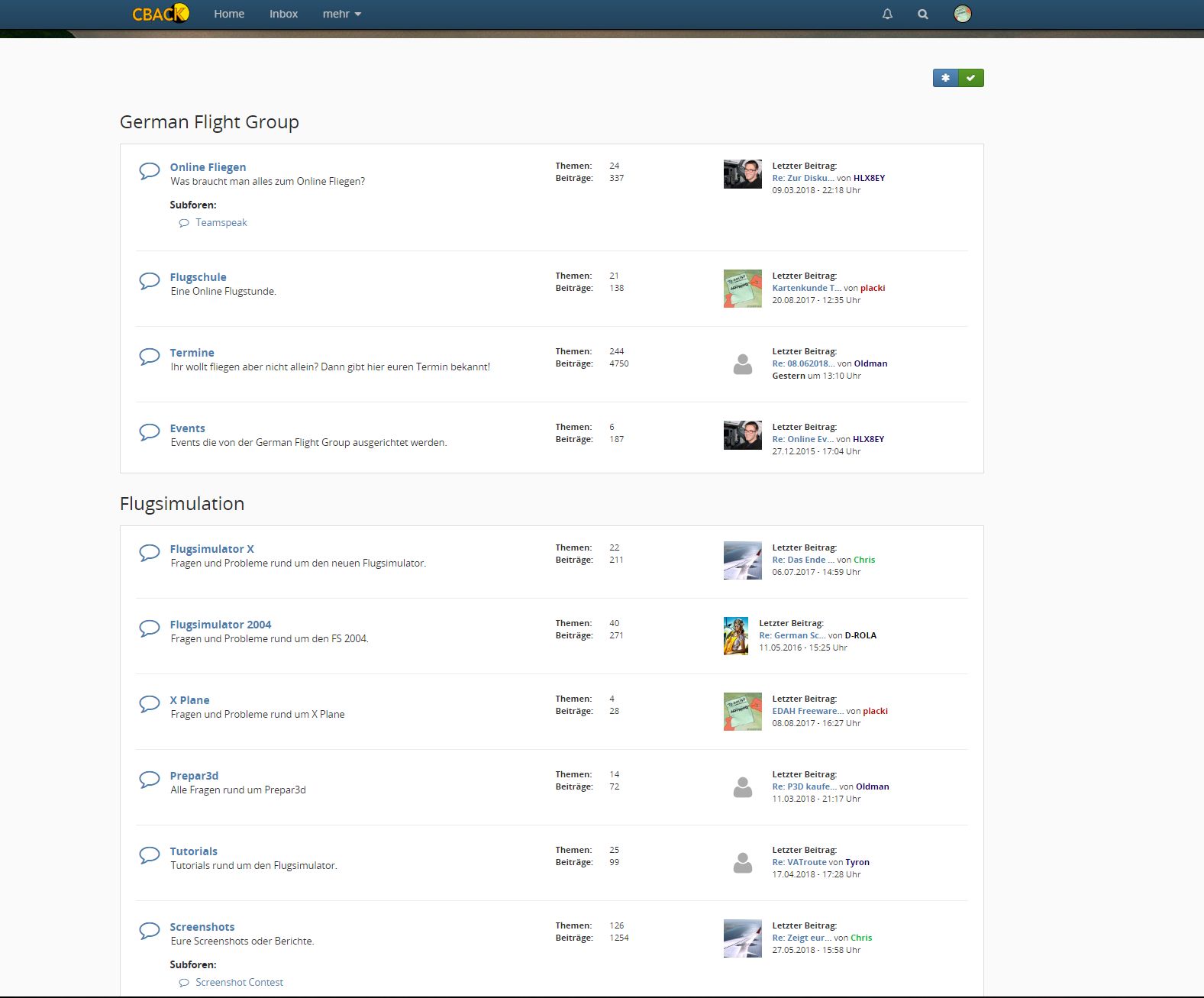Open the Termine forum

[192, 353]
